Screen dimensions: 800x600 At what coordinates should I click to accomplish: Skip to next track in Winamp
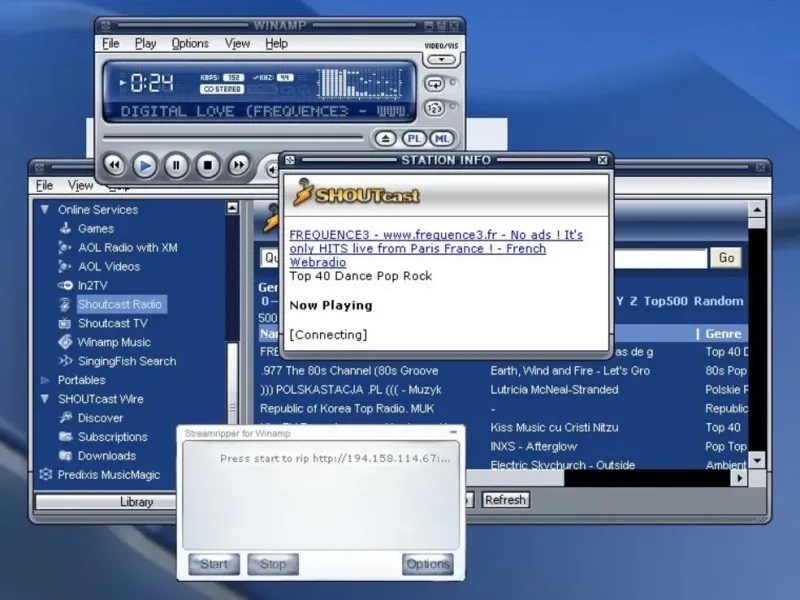point(238,165)
